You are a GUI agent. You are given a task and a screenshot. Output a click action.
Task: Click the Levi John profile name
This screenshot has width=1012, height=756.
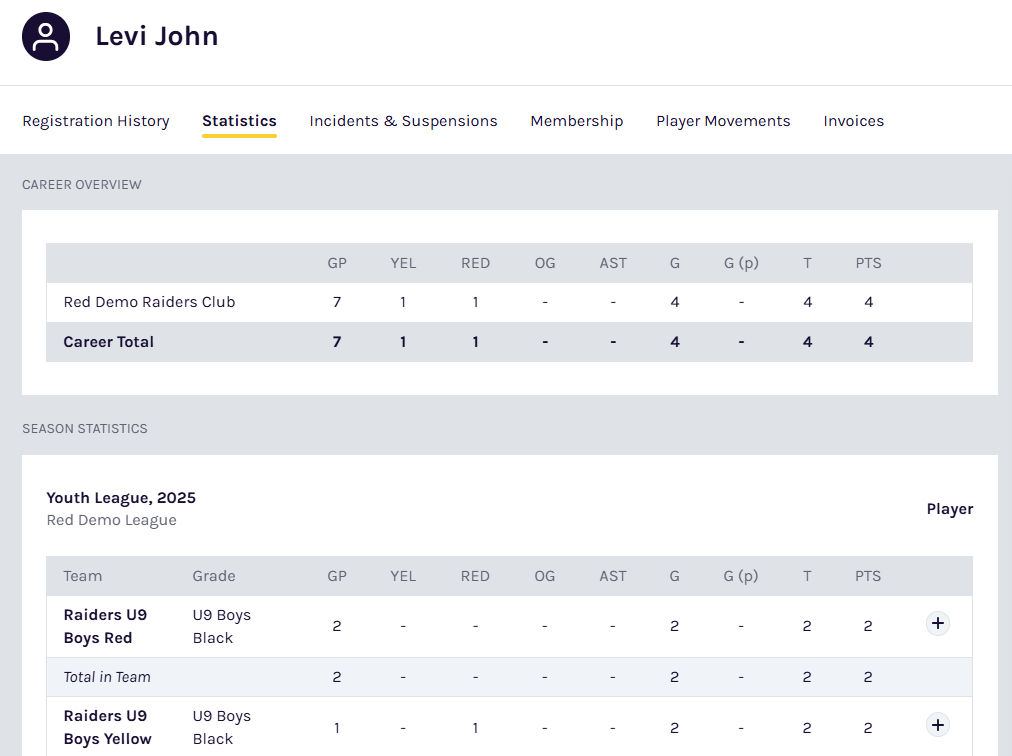point(157,37)
